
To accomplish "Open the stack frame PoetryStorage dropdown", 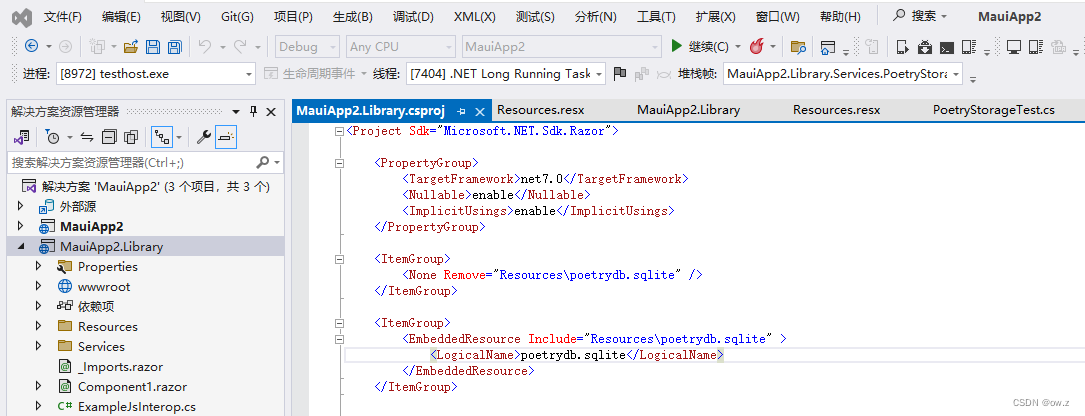I will point(843,73).
